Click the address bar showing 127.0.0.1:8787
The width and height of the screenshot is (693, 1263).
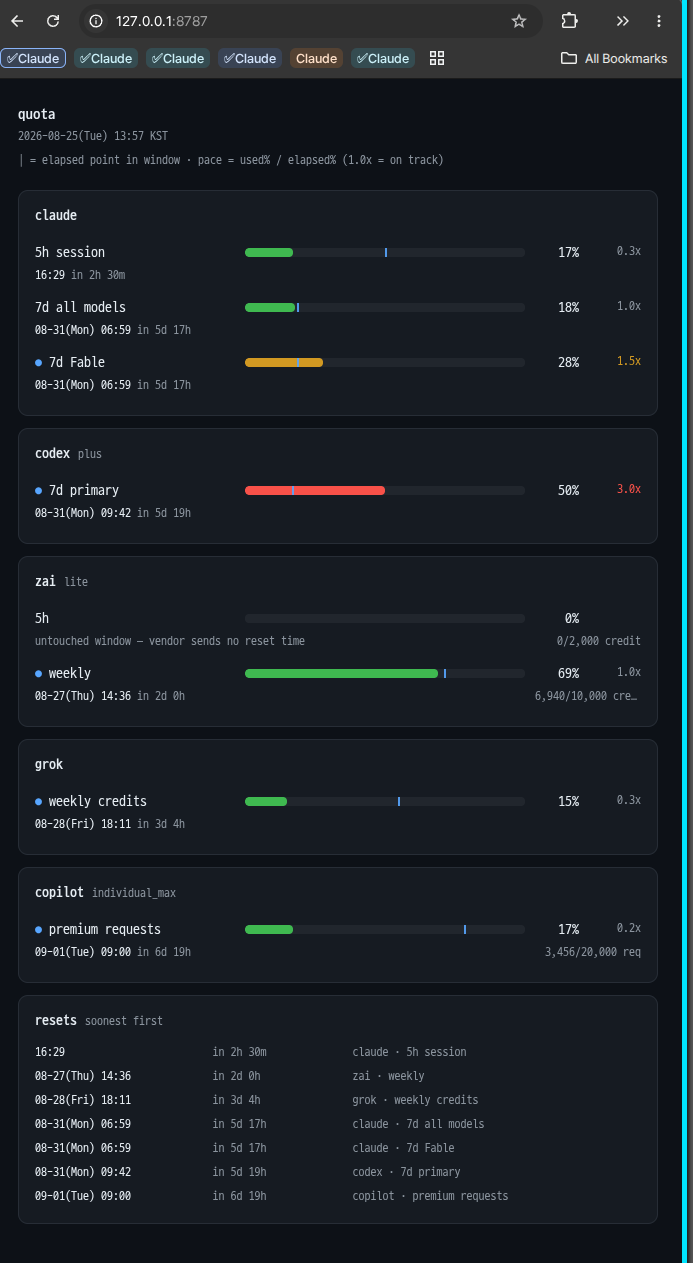point(300,21)
